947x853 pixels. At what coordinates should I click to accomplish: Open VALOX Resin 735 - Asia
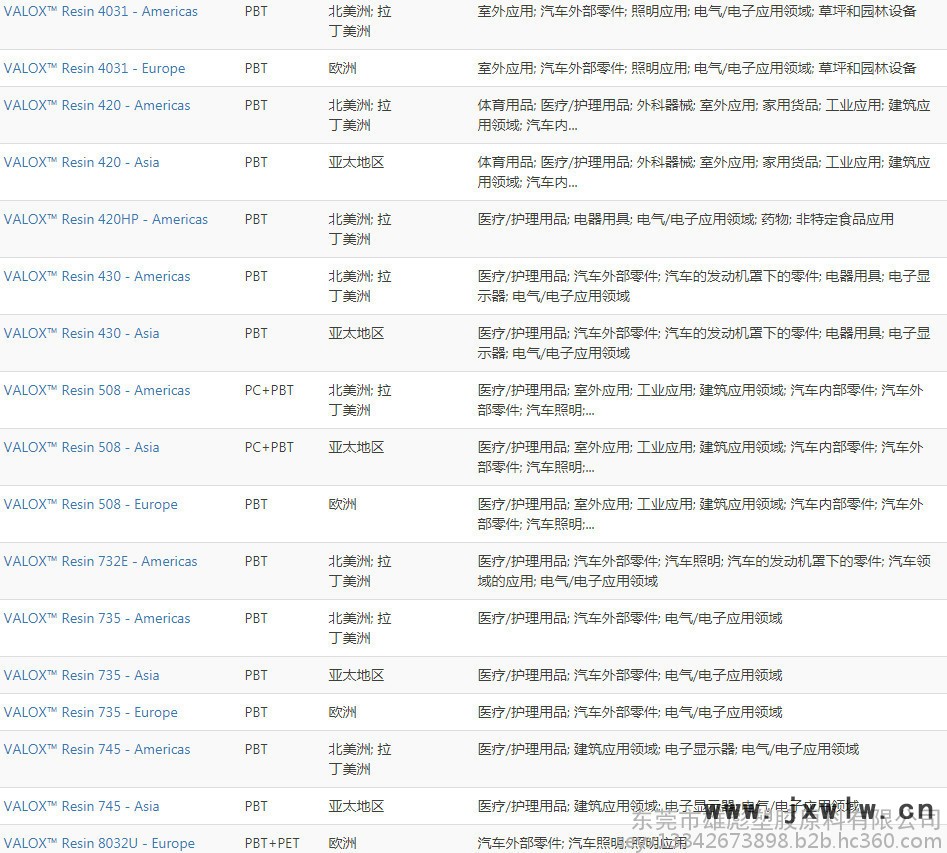tap(81, 676)
